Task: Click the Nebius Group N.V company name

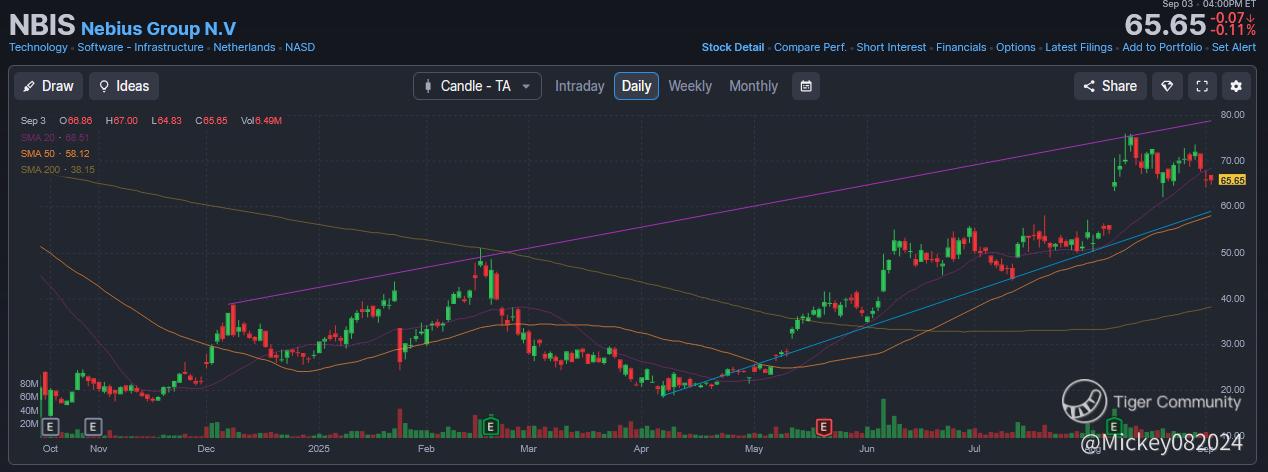Action: tap(158, 29)
